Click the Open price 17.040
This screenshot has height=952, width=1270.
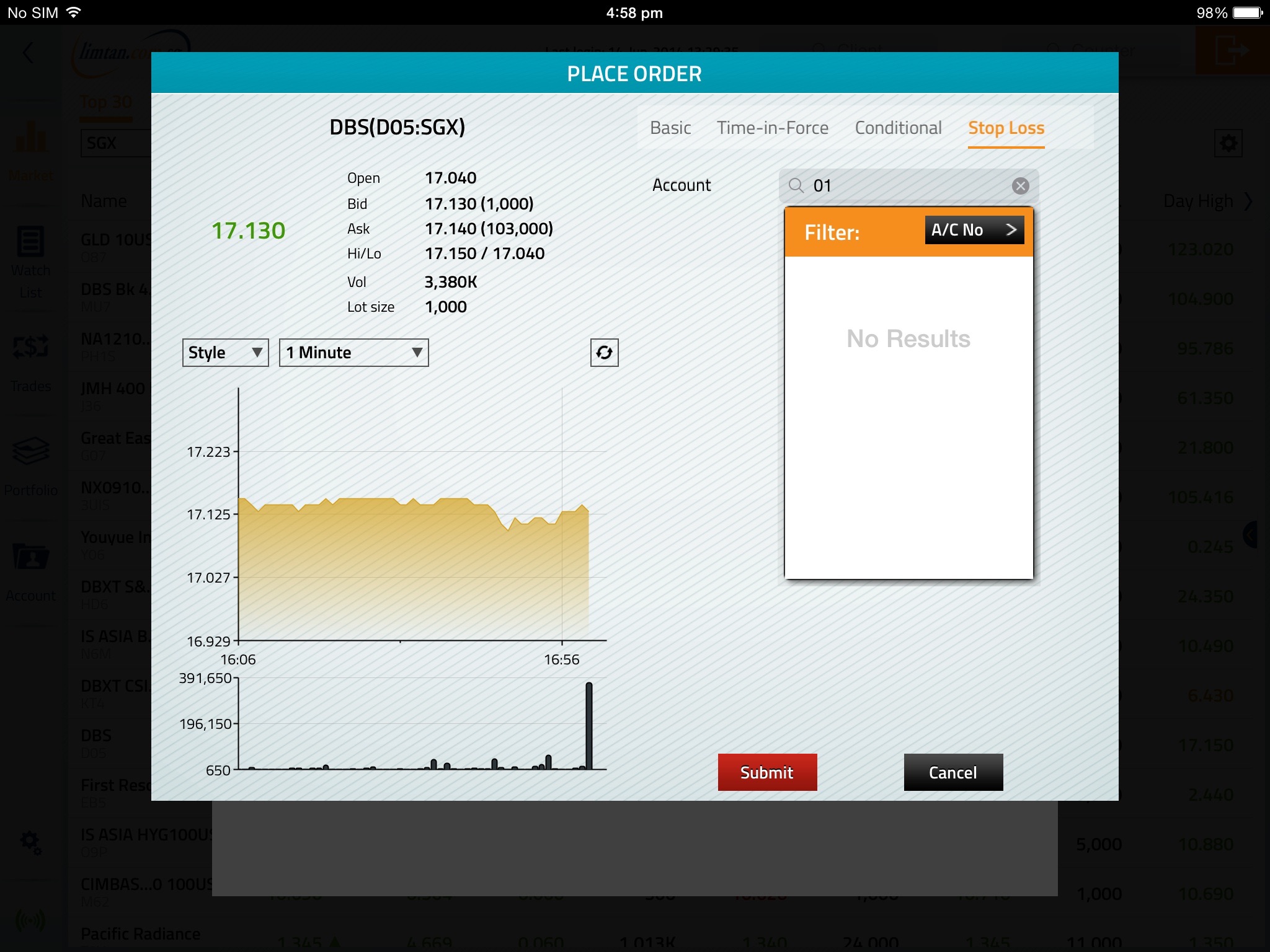(x=451, y=178)
